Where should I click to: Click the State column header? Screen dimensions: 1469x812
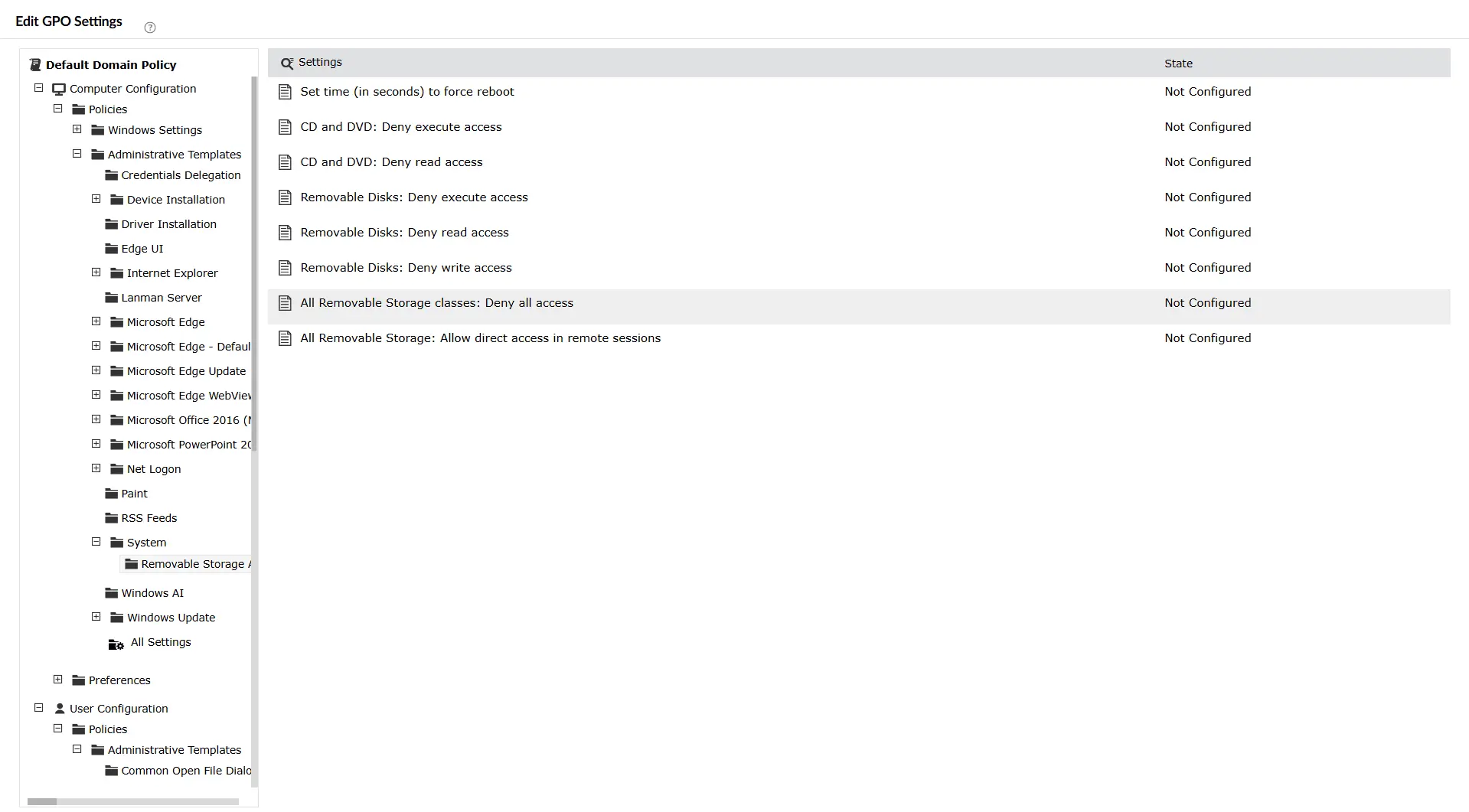click(x=1178, y=63)
